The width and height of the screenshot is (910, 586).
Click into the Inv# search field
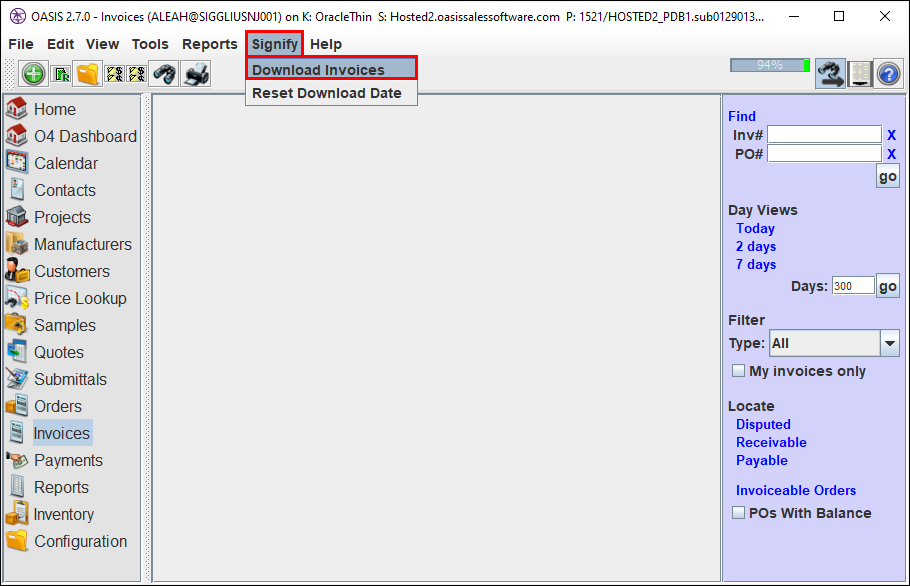824,135
